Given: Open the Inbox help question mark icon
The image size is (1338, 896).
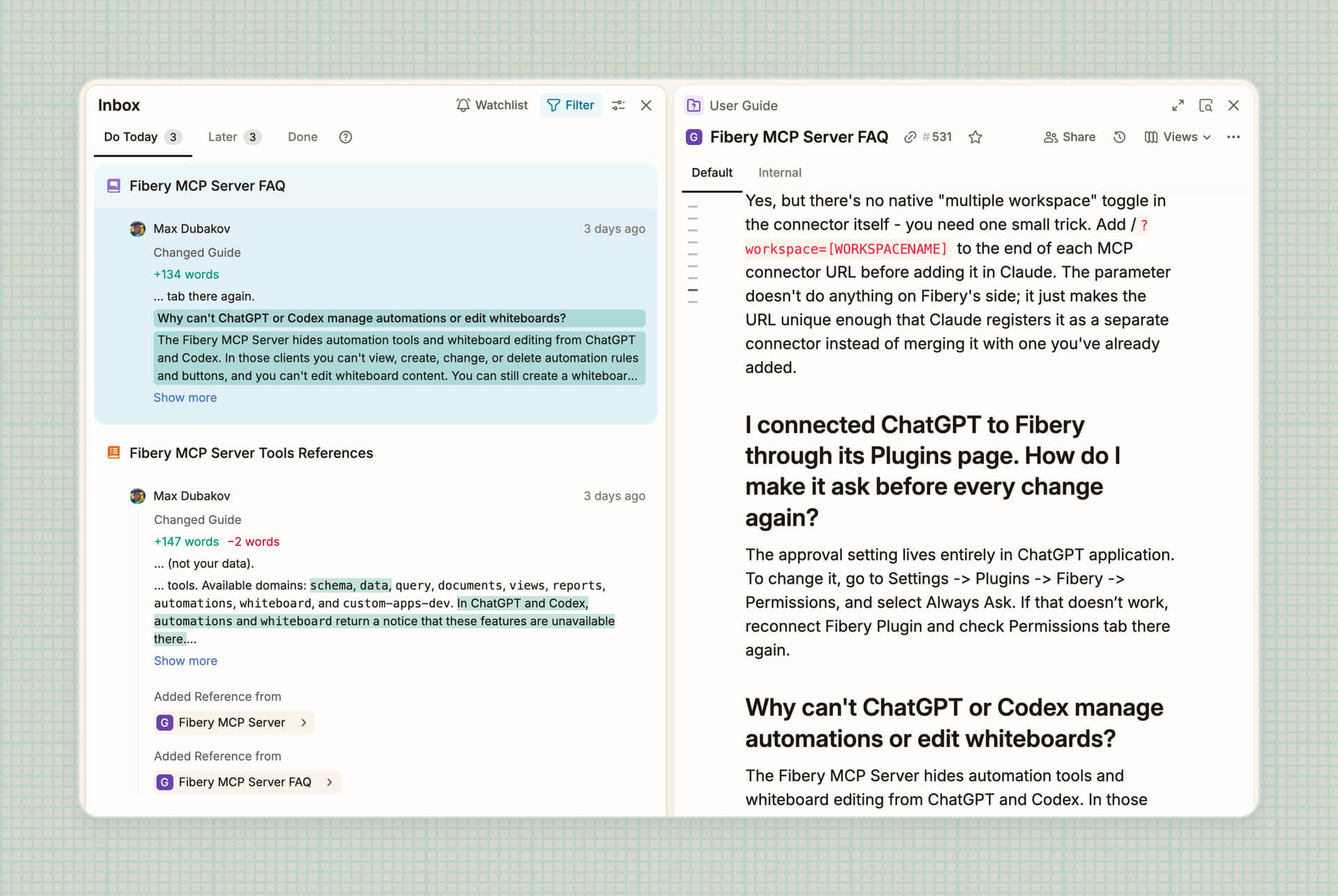Looking at the screenshot, I should 346,137.
